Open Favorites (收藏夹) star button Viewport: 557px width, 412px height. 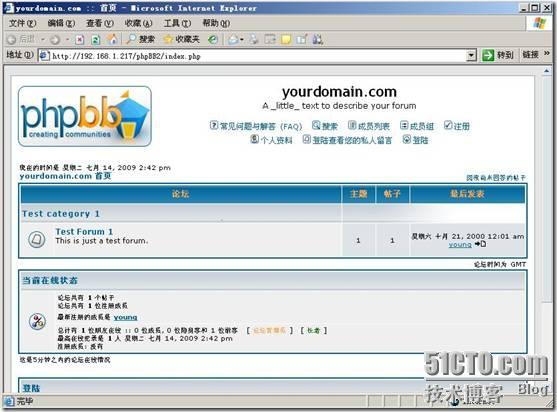(x=182, y=39)
